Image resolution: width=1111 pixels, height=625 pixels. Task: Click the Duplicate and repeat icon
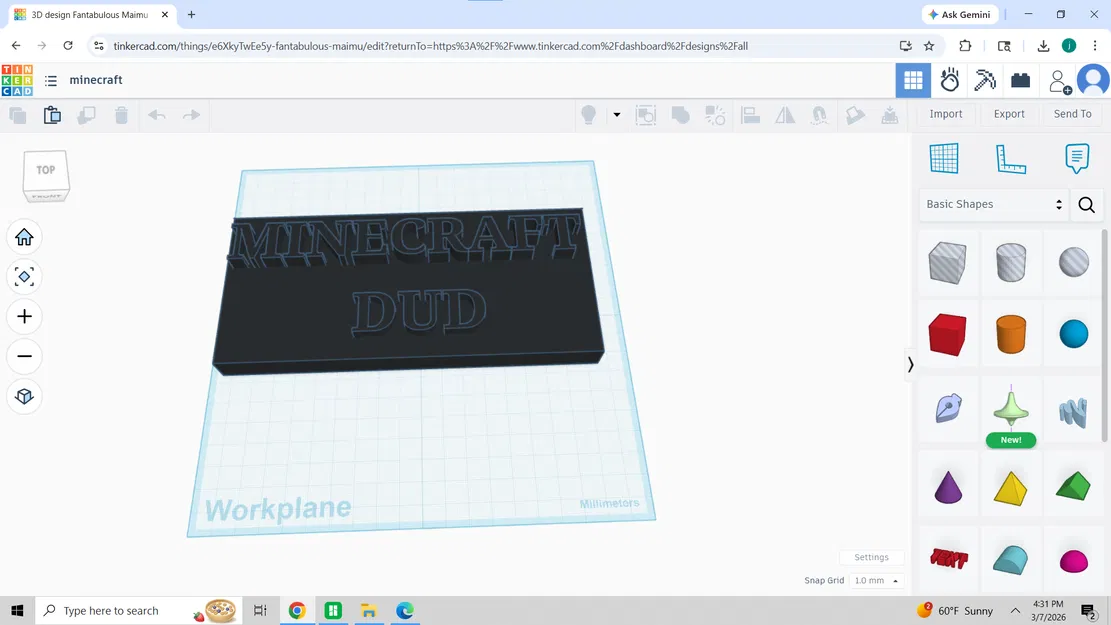coord(86,115)
